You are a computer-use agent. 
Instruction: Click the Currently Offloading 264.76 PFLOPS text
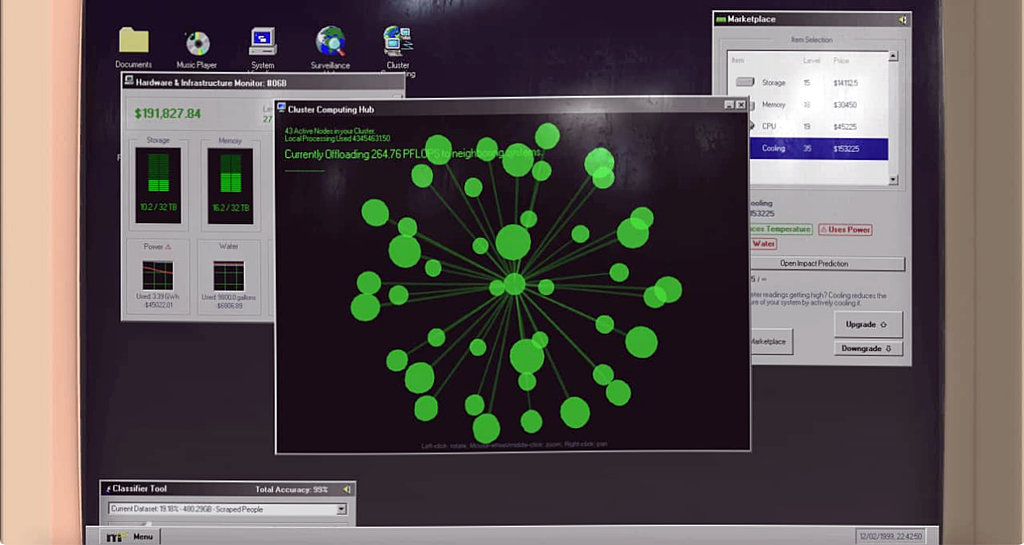[413, 154]
